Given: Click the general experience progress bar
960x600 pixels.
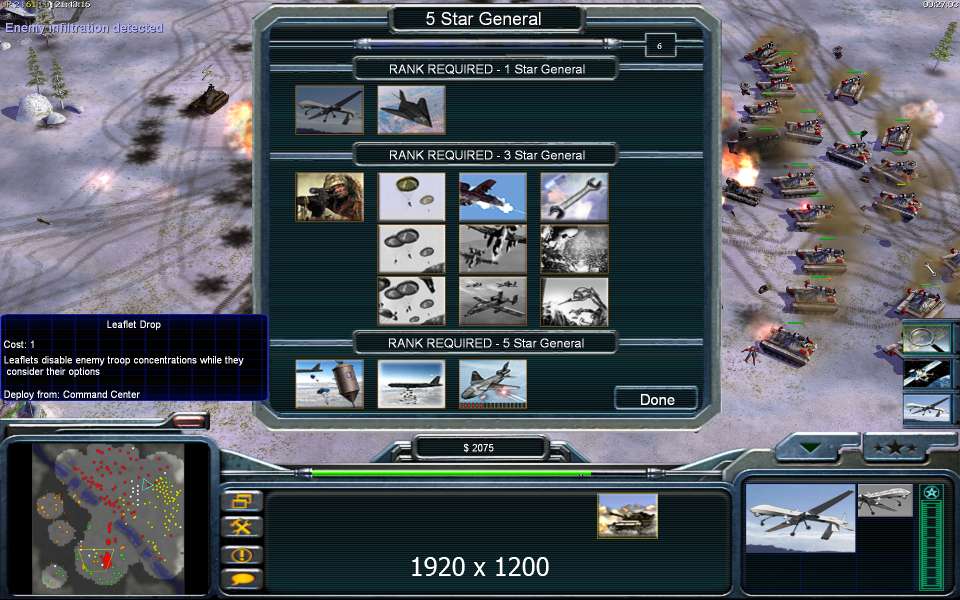Looking at the screenshot, I should (x=487, y=43).
